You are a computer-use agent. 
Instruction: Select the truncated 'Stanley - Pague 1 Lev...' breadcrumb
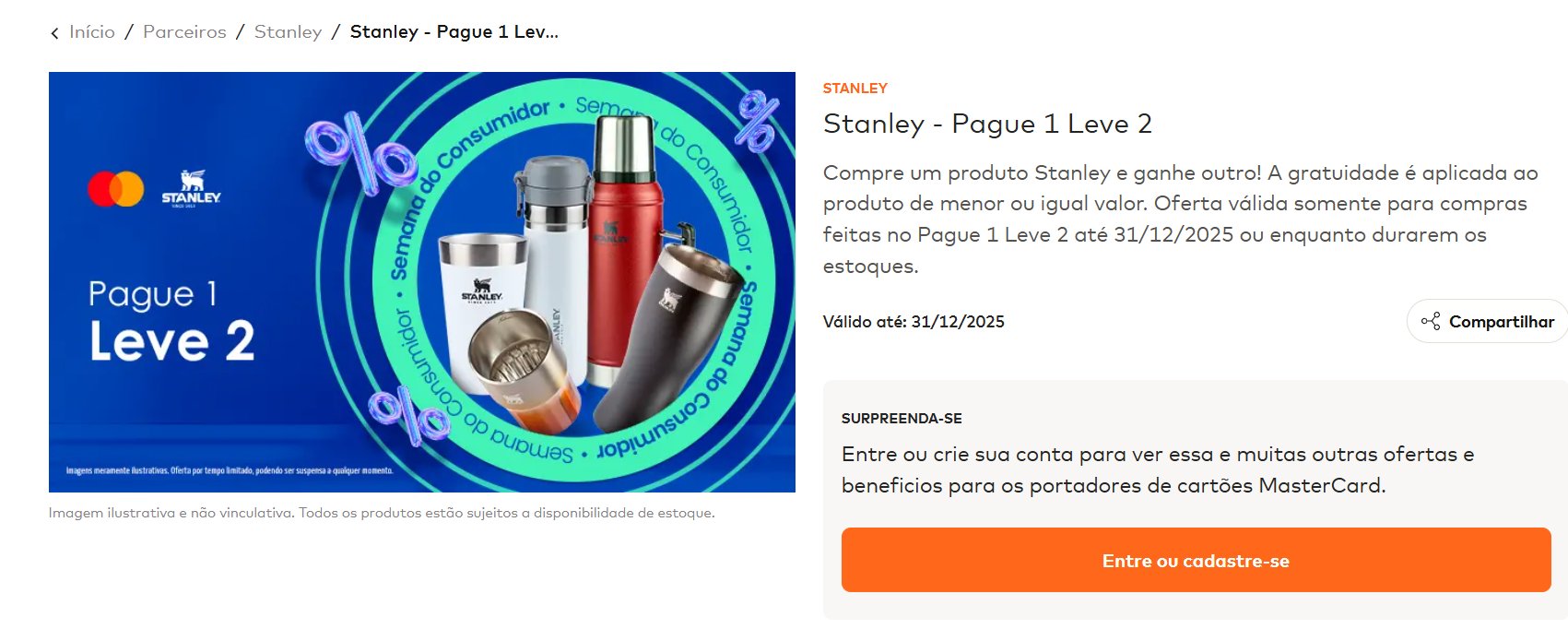click(454, 32)
